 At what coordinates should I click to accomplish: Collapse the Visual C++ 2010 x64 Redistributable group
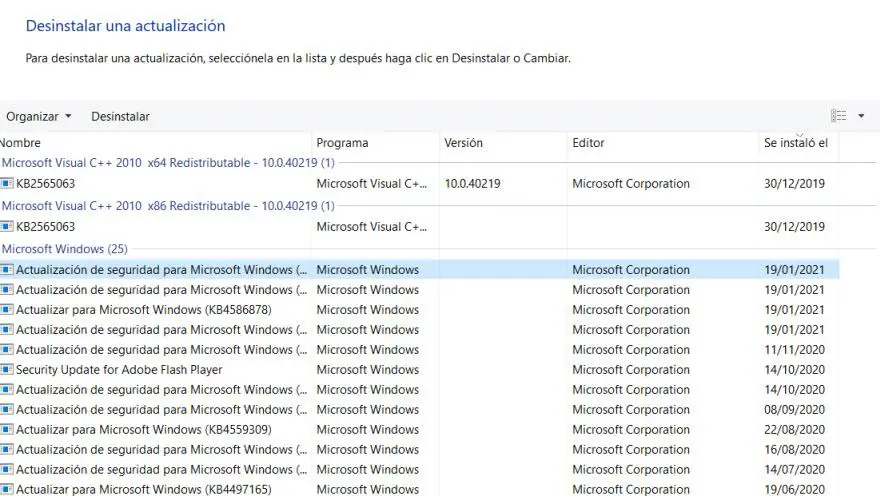168,162
